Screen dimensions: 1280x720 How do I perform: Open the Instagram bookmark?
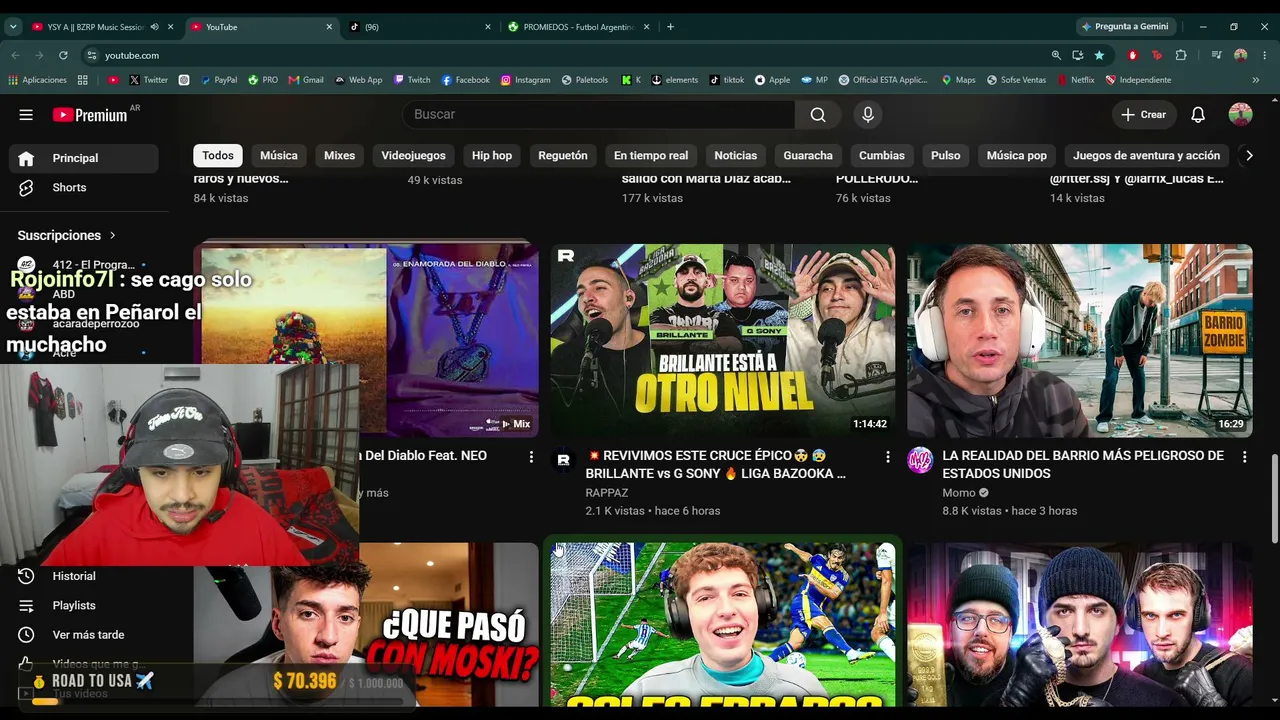[526, 80]
